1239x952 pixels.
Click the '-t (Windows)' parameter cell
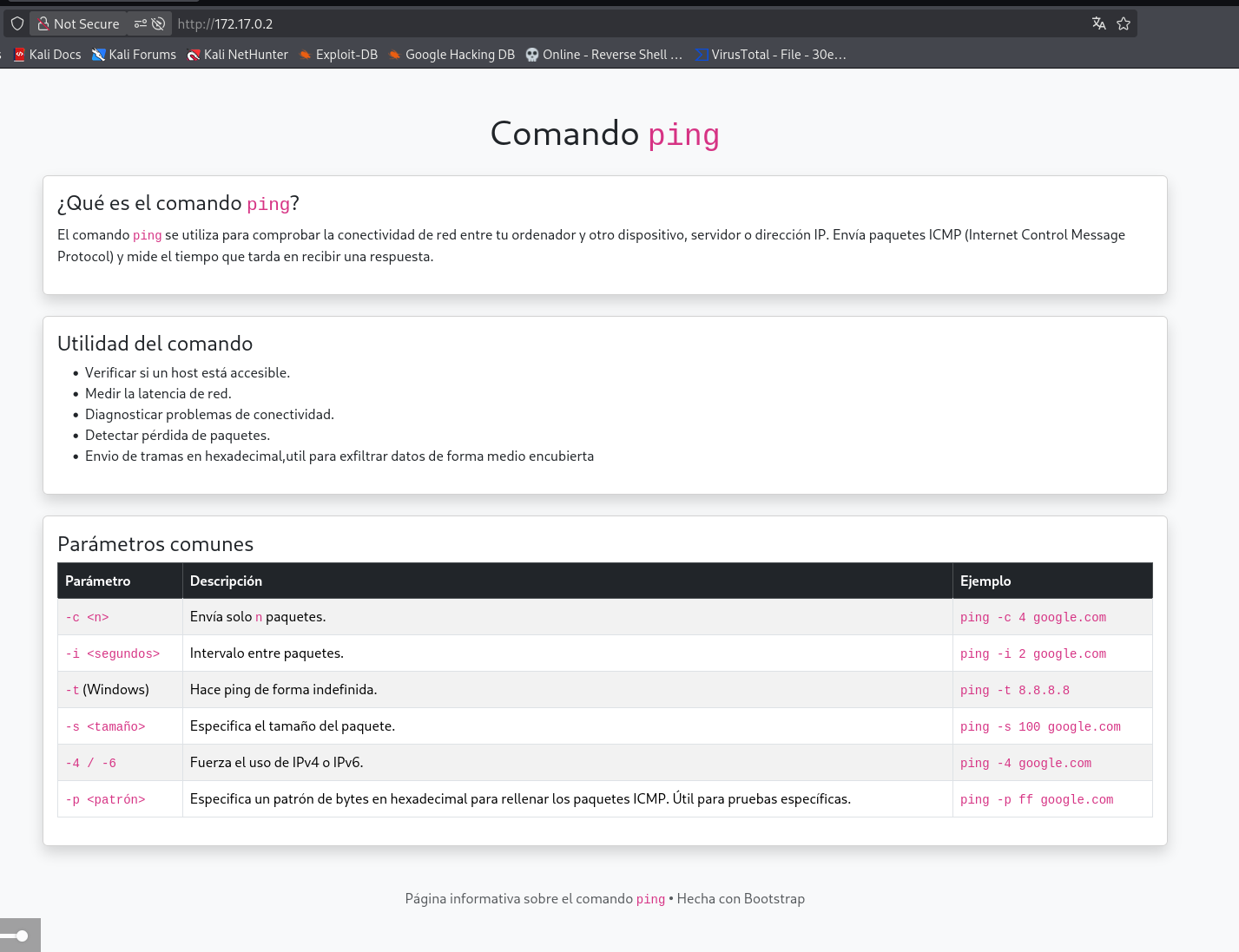[x=120, y=690]
